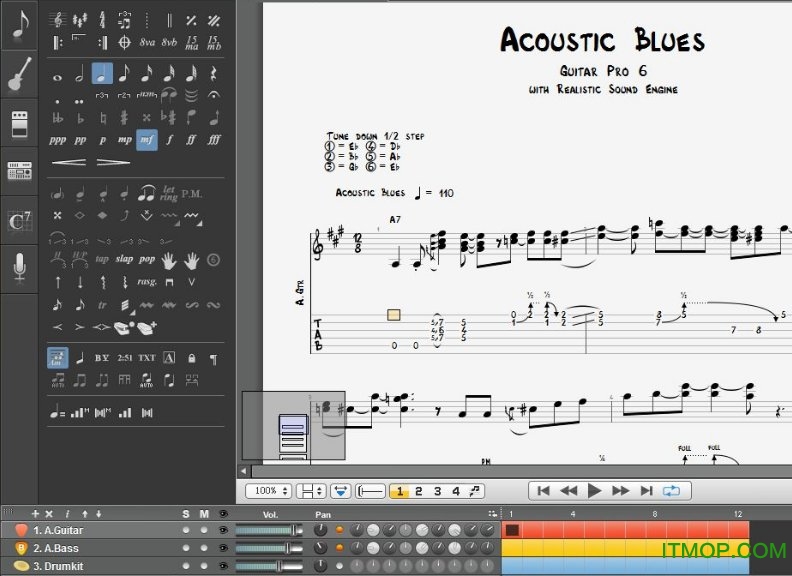Mute the A.Bass track
The image size is (792, 576).
[204, 548]
